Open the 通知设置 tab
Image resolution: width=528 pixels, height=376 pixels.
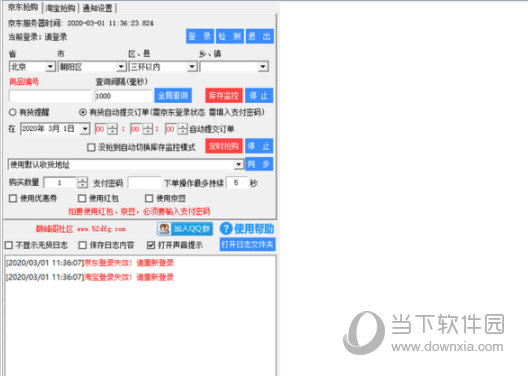coord(97,8)
